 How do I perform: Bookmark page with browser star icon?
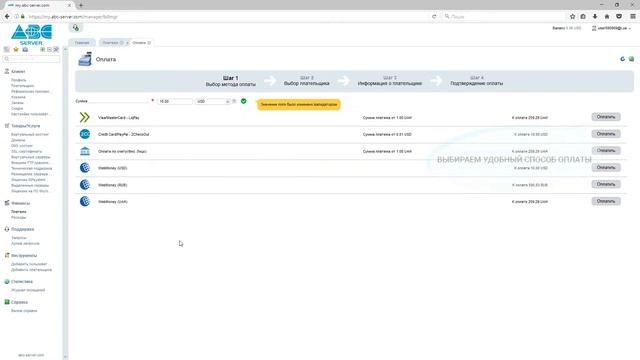point(572,16)
